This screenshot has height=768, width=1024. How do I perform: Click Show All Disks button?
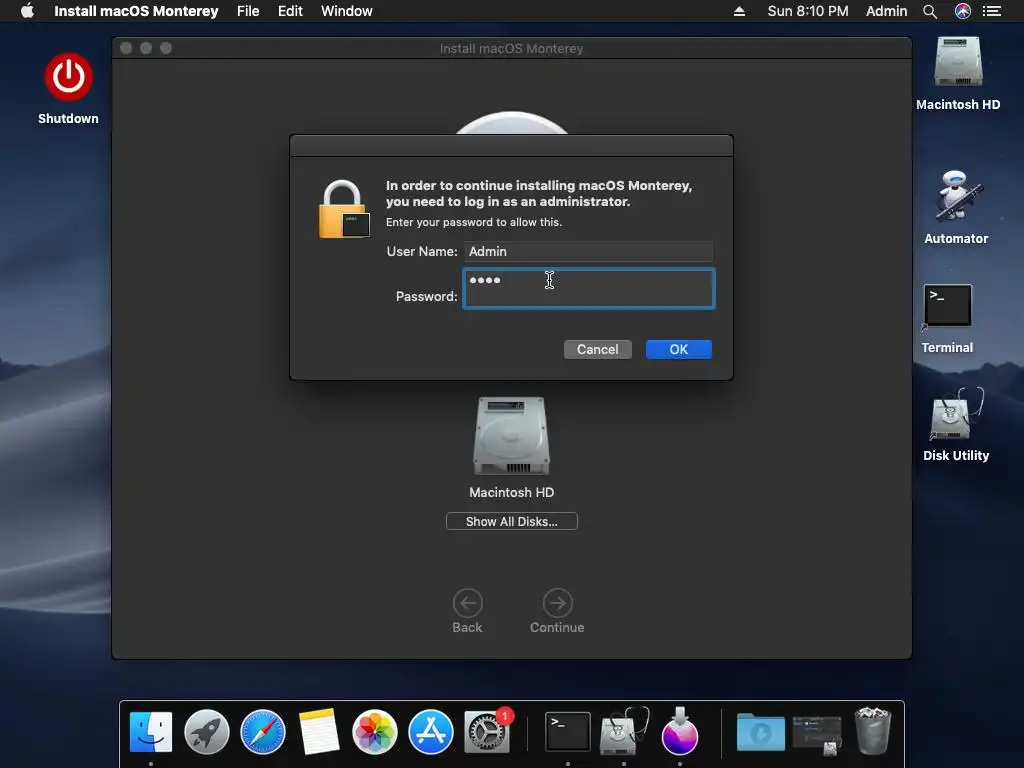click(x=511, y=521)
